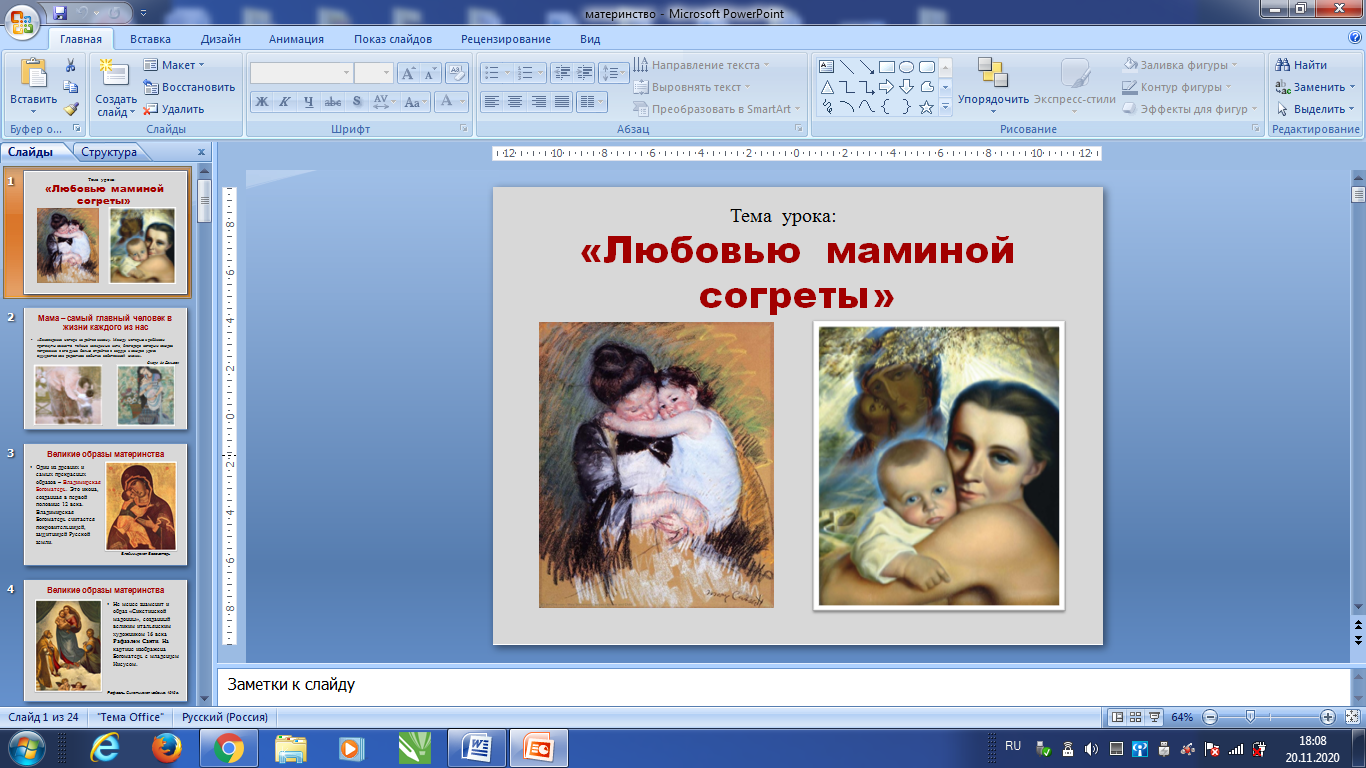Select the Format Painter brush icon
Screen dimensions: 1366x768
coord(71,109)
